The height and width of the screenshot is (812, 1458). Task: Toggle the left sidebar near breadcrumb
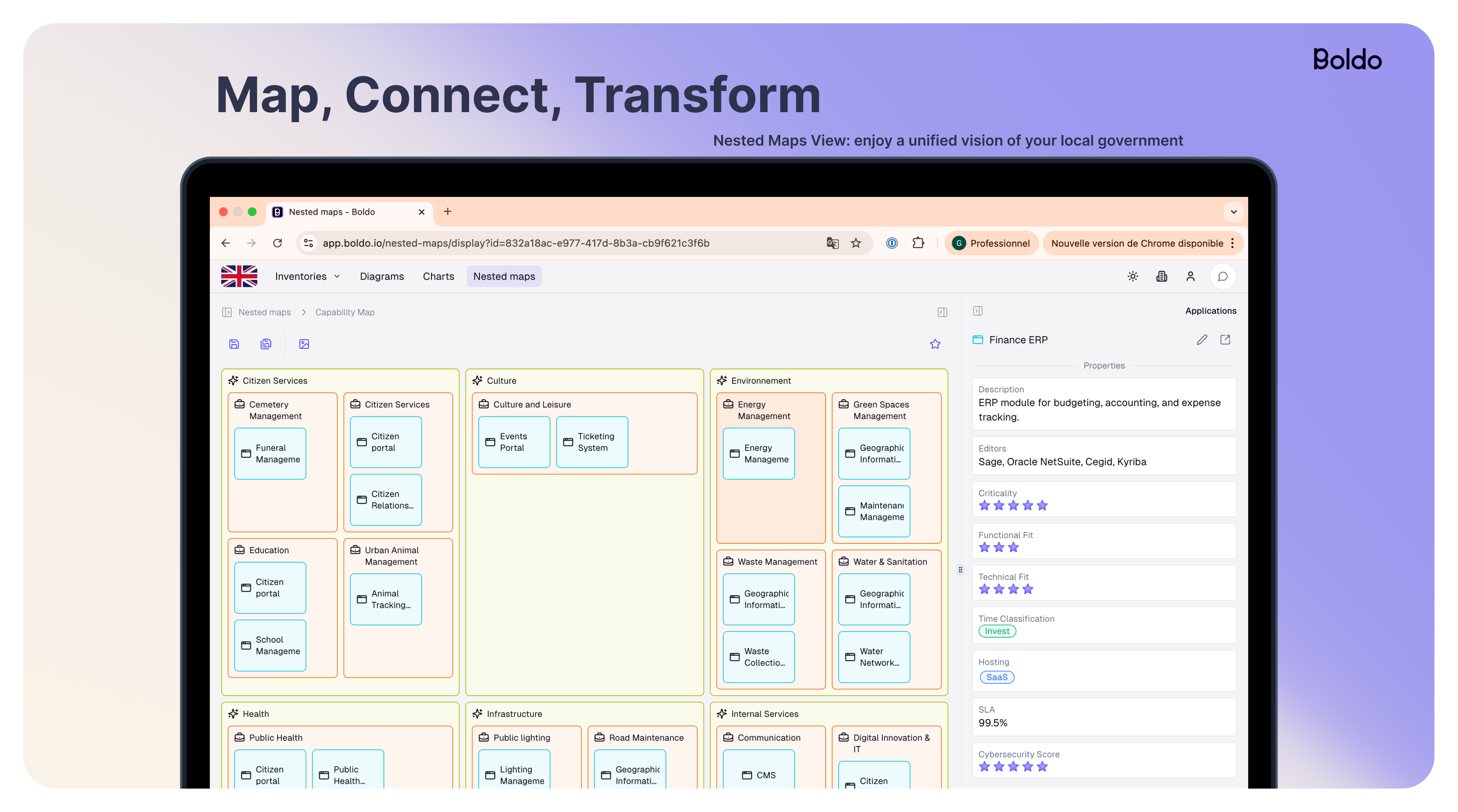pos(227,312)
